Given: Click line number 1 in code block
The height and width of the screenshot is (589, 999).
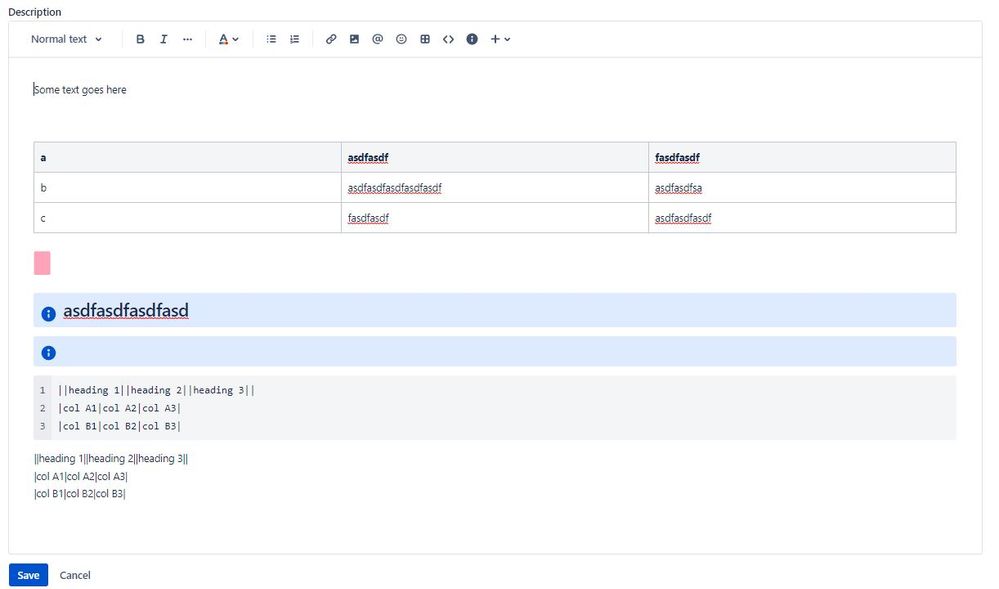Looking at the screenshot, I should [x=43, y=390].
